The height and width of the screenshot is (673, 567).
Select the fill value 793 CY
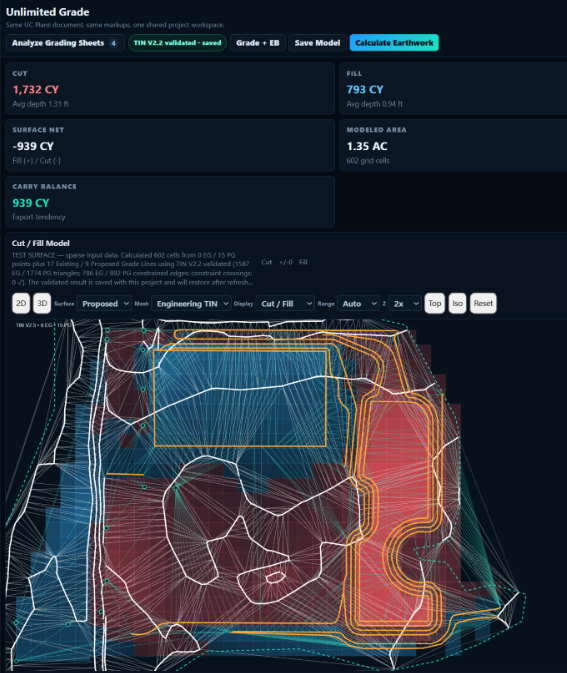pyautogui.click(x=365, y=90)
